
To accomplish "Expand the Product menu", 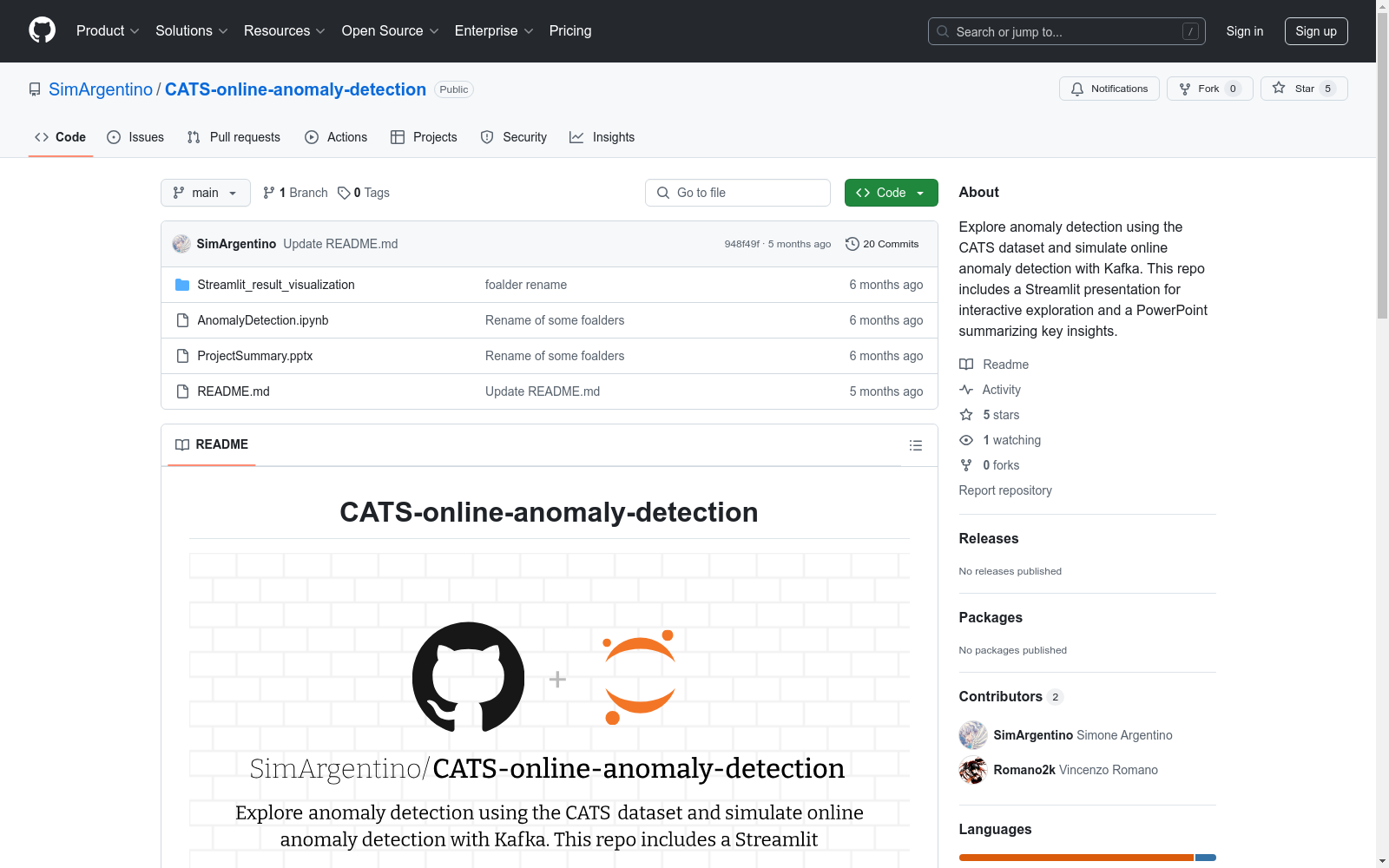I will coord(108,30).
